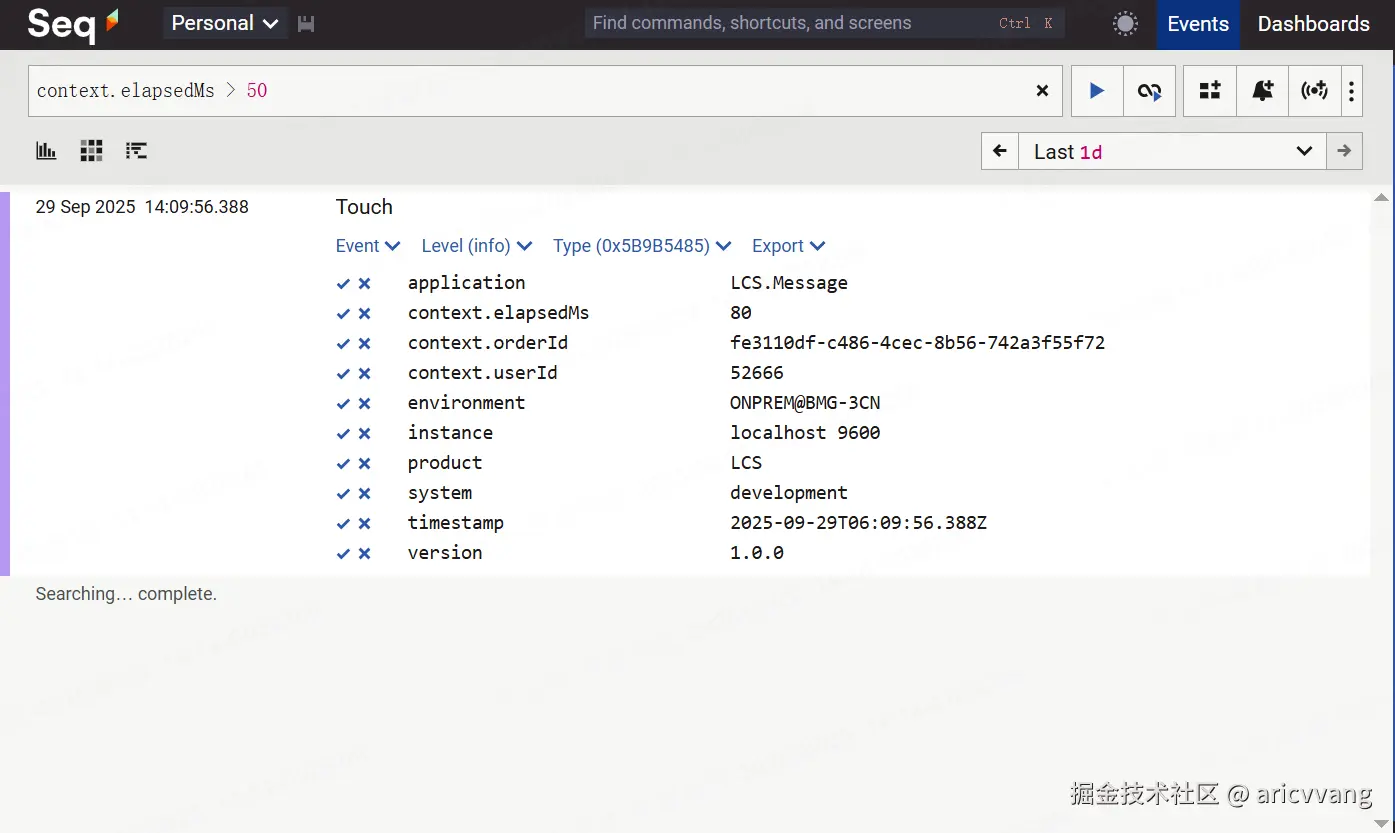This screenshot has height=833, width=1395.
Task: Click the loop/tail live events icon
Action: point(1150,91)
